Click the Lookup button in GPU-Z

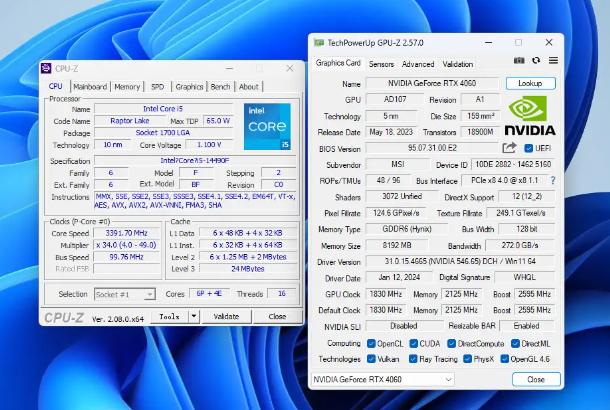point(531,83)
